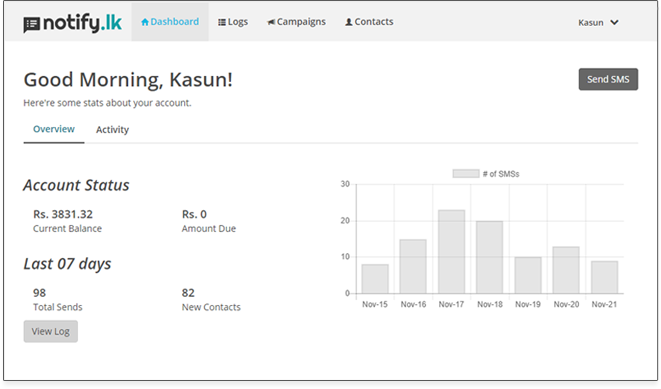Click the Nov-21 bar in the chart
Viewport: 661px width, 389px height.
click(x=605, y=277)
